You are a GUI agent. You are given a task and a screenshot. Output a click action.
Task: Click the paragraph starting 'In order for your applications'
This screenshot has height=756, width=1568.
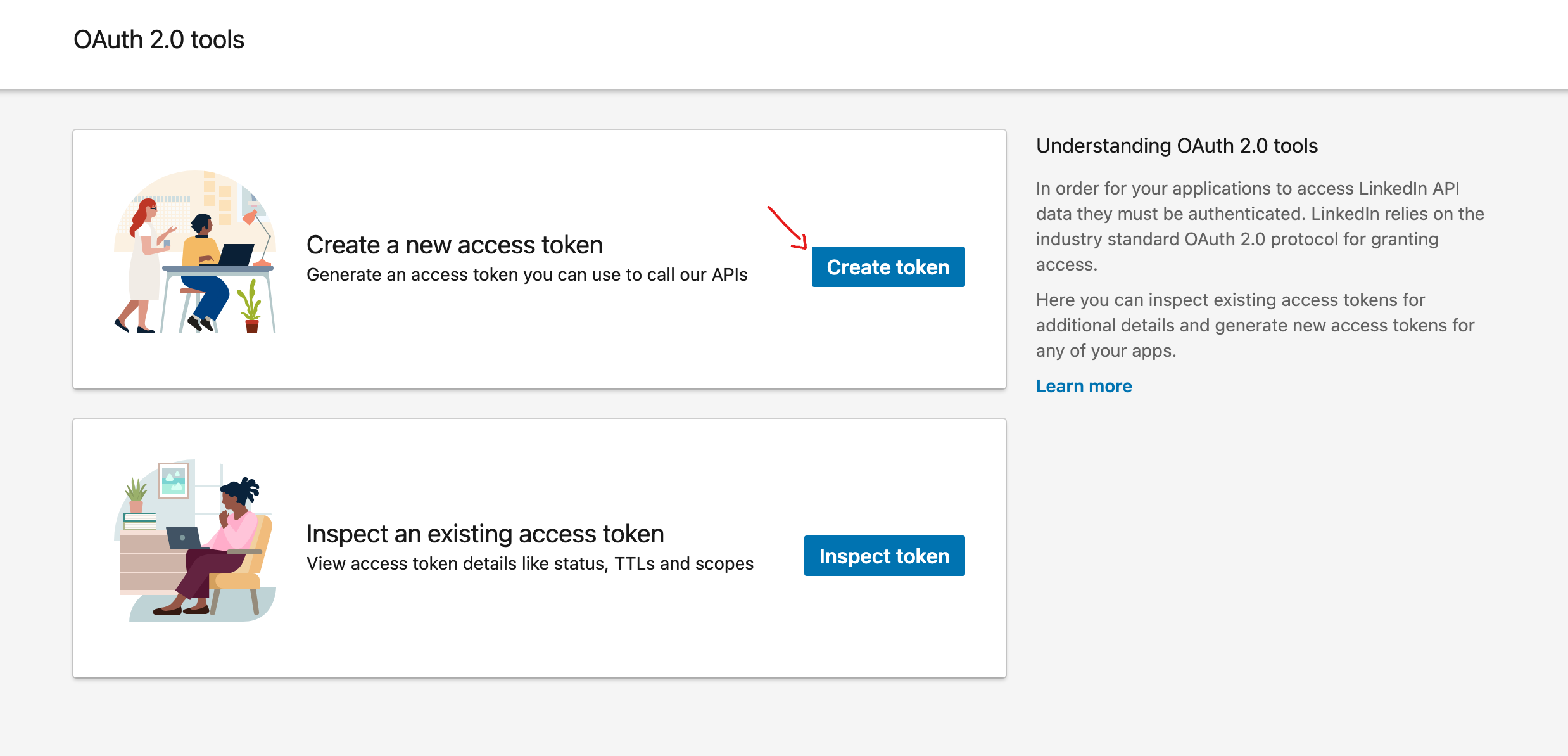click(x=1260, y=226)
